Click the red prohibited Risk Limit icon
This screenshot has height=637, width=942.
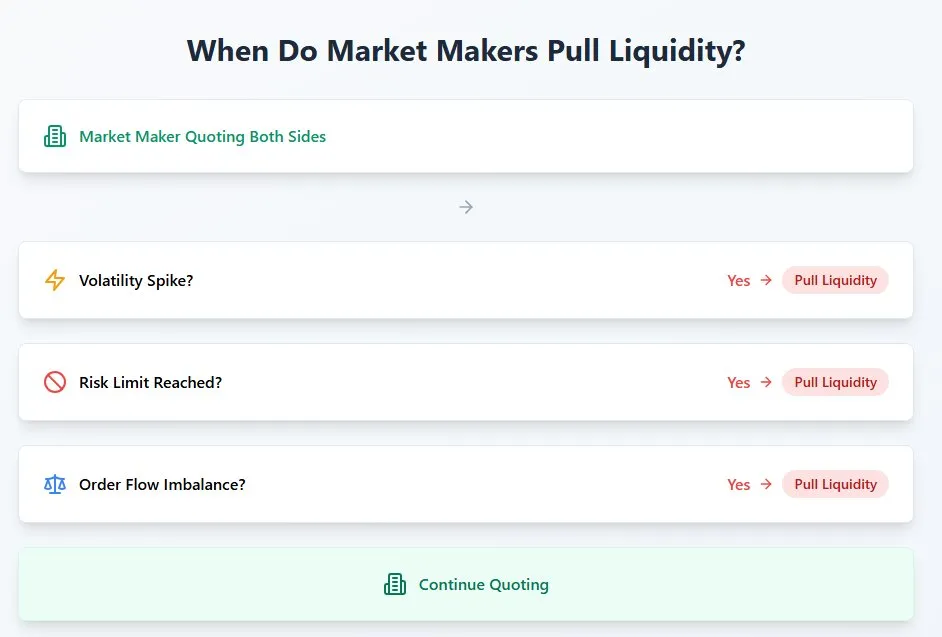(x=55, y=382)
